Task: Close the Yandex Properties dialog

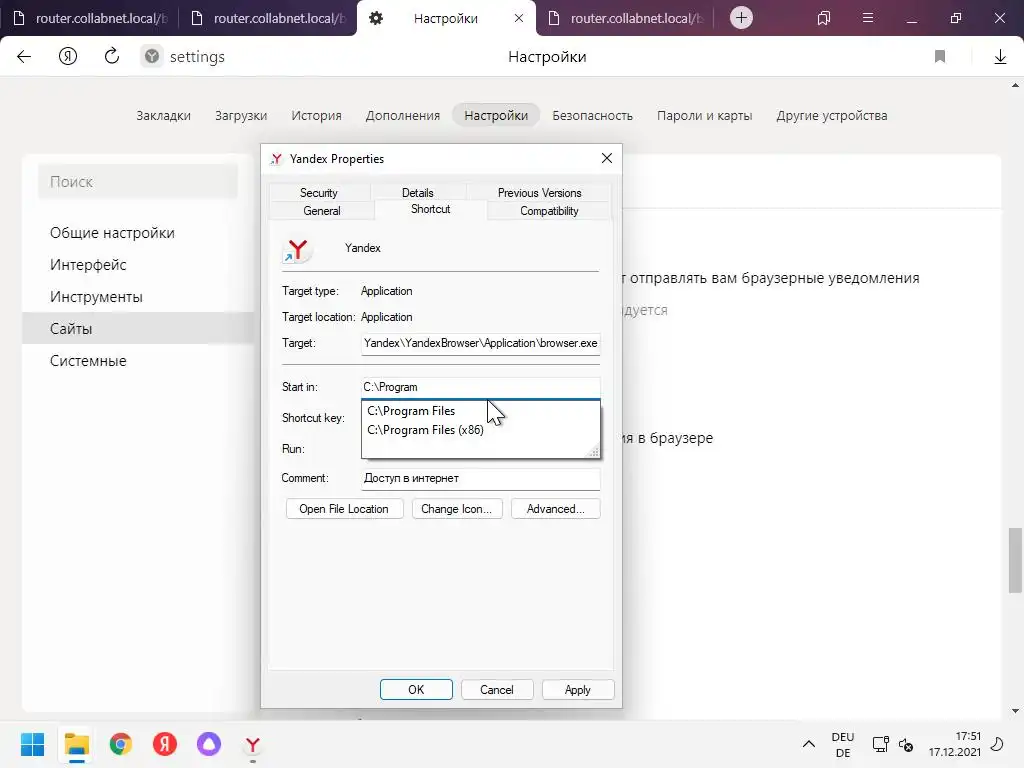Action: (607, 159)
